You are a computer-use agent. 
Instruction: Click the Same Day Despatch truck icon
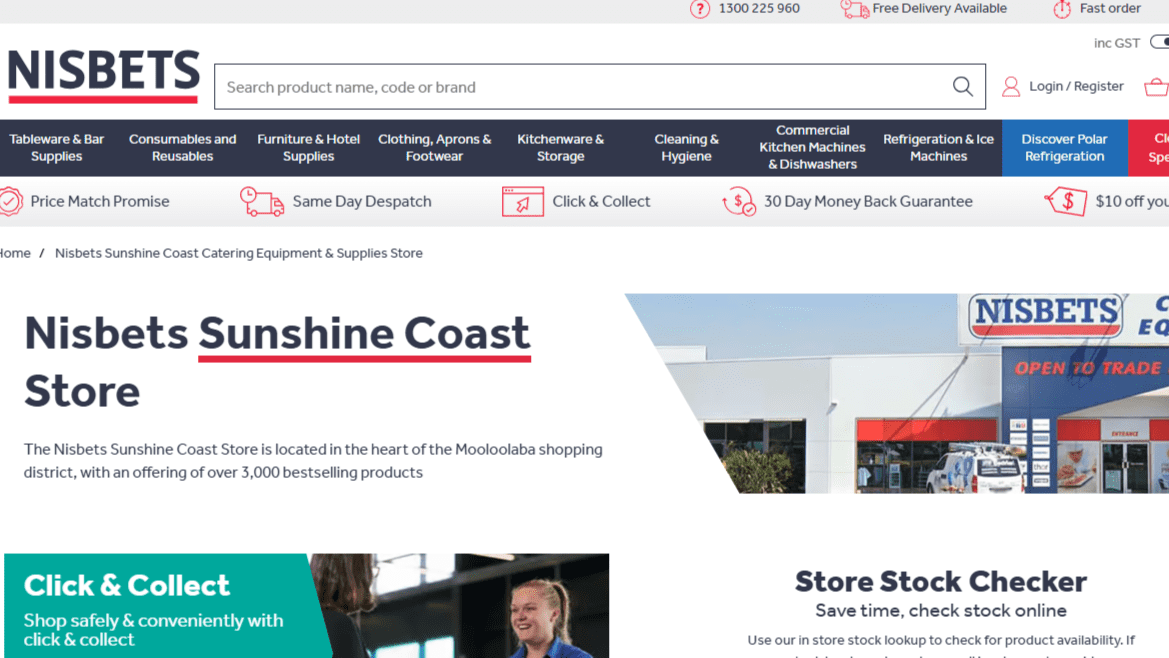coord(262,202)
